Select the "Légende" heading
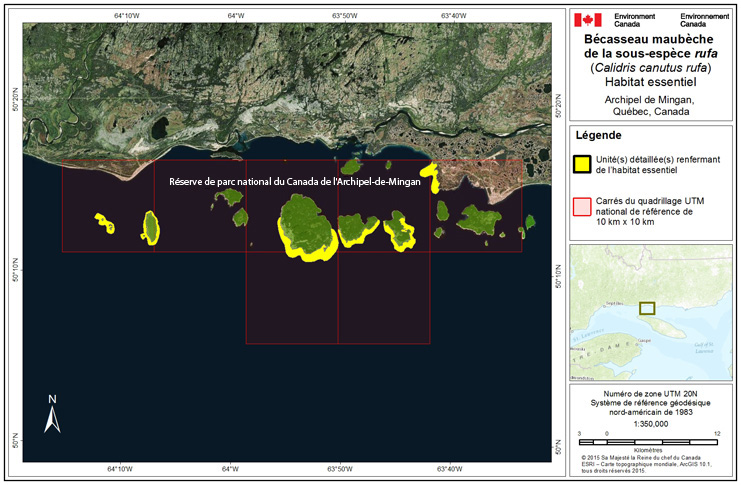The width and height of the screenshot is (741, 485). 599,135
